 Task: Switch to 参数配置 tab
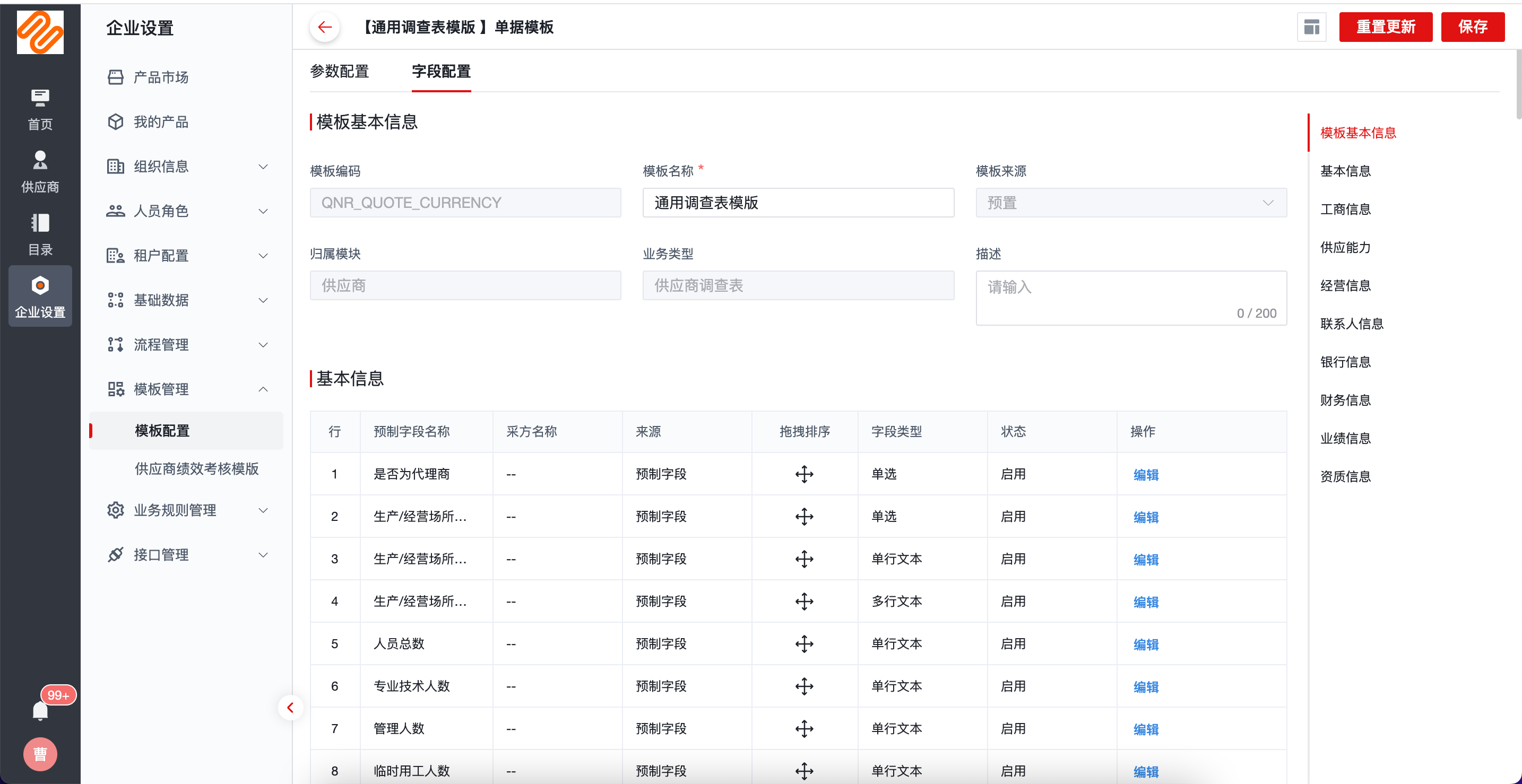pos(340,72)
